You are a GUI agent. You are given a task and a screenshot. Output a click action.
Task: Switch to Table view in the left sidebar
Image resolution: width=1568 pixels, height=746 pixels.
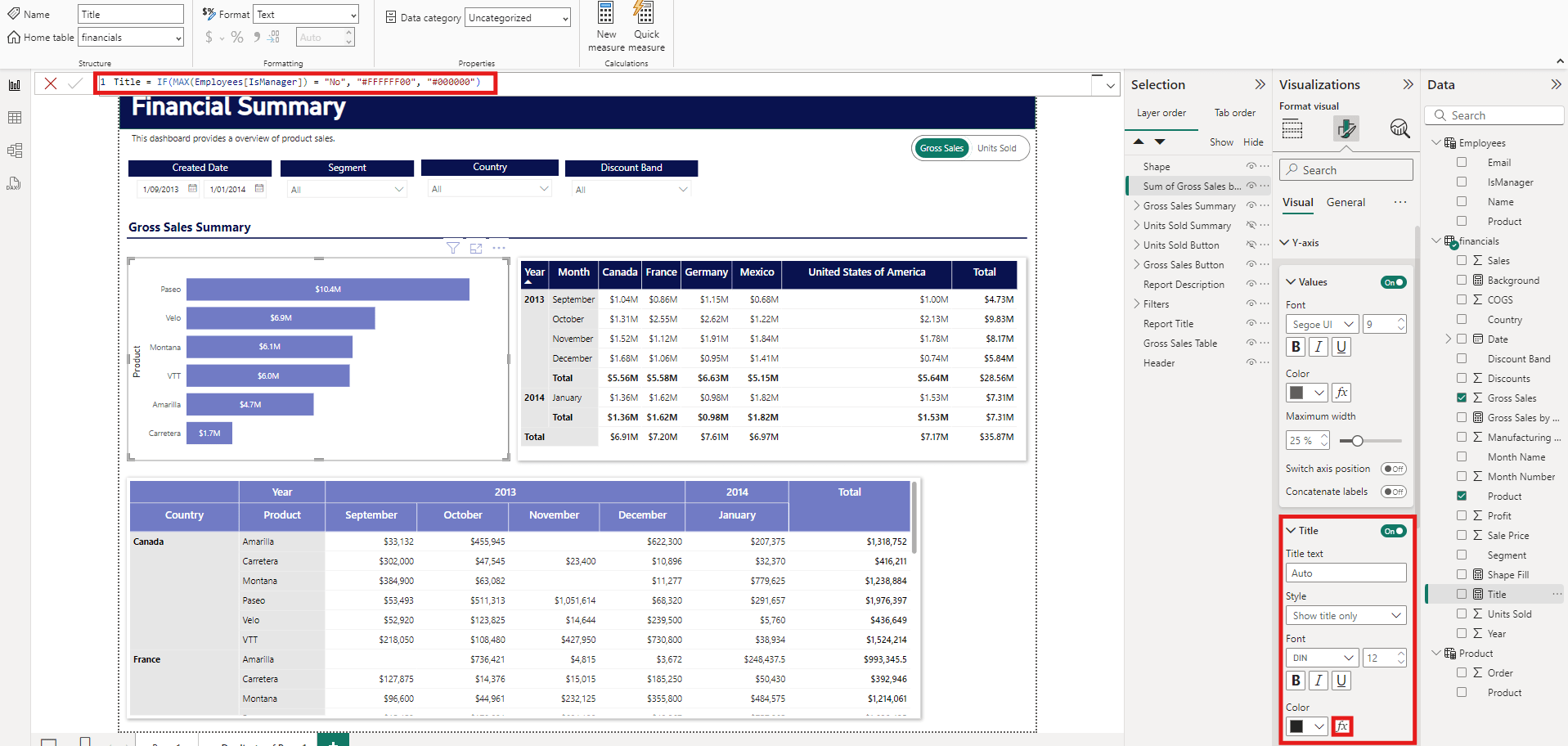(x=14, y=117)
